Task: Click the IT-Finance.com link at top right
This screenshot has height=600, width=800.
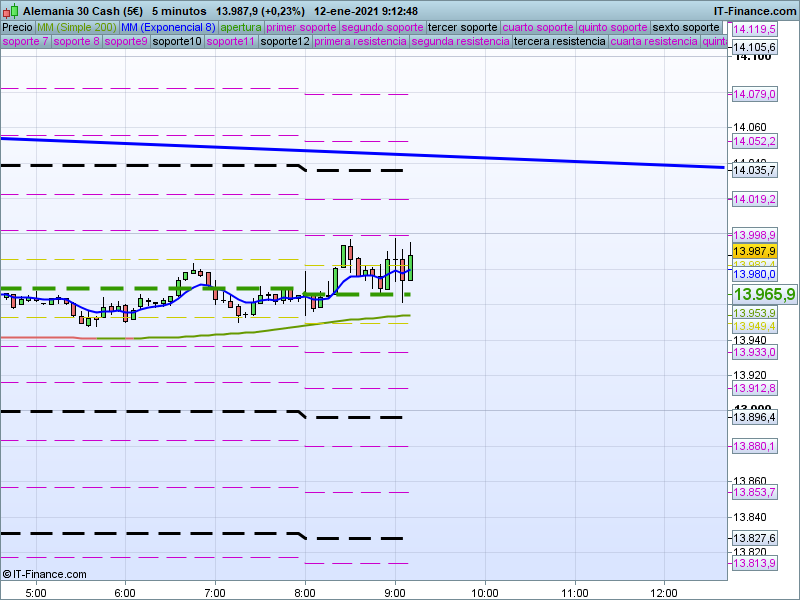Action: (754, 10)
